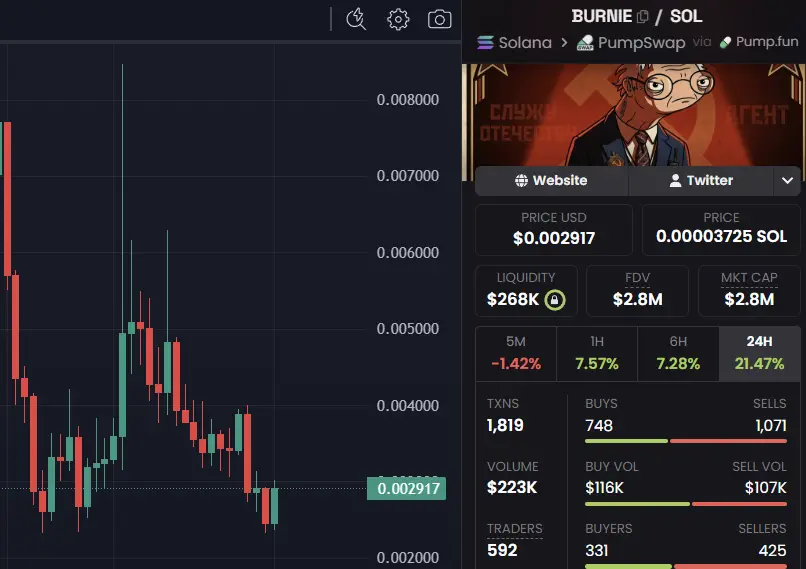Click the Solana breadcrumb link

(525, 43)
